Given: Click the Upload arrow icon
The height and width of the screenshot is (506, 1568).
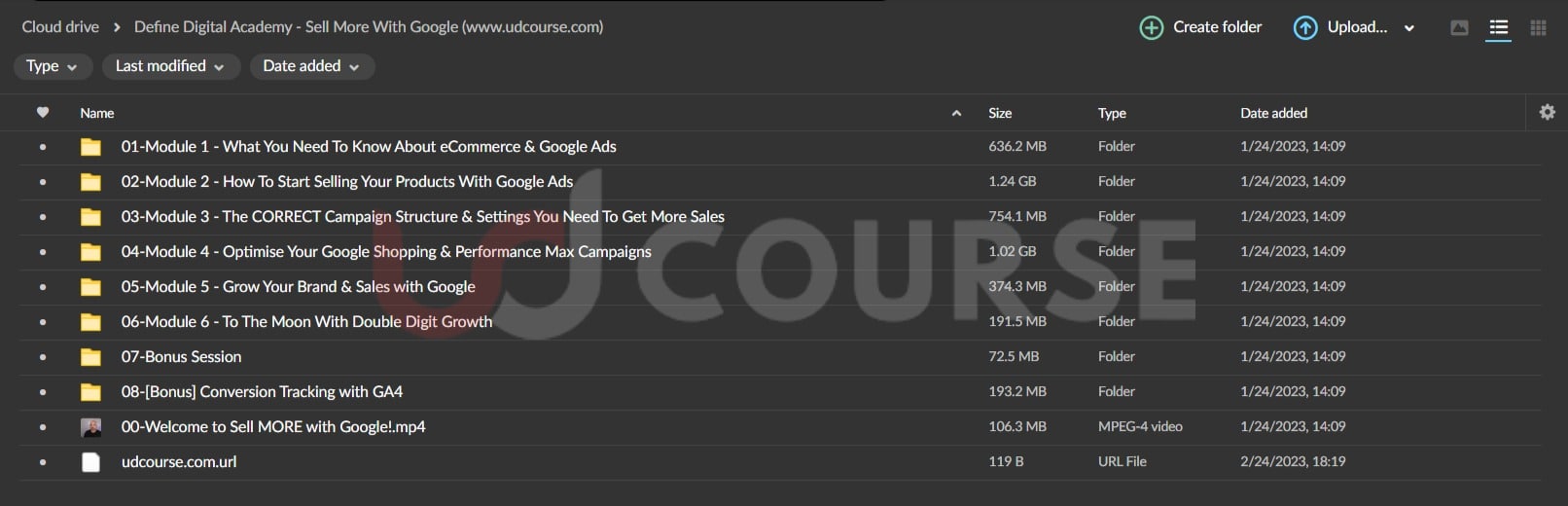Looking at the screenshot, I should click(1304, 28).
